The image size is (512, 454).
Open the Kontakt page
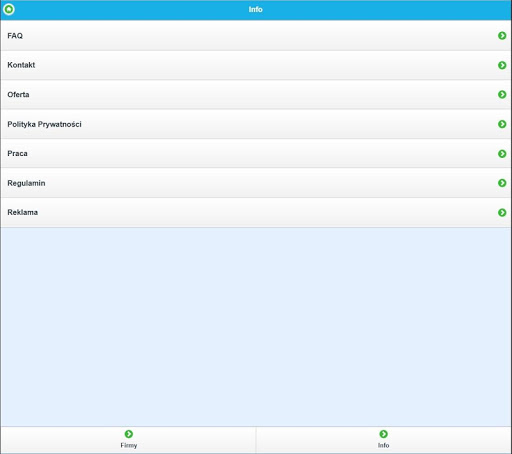point(256,65)
